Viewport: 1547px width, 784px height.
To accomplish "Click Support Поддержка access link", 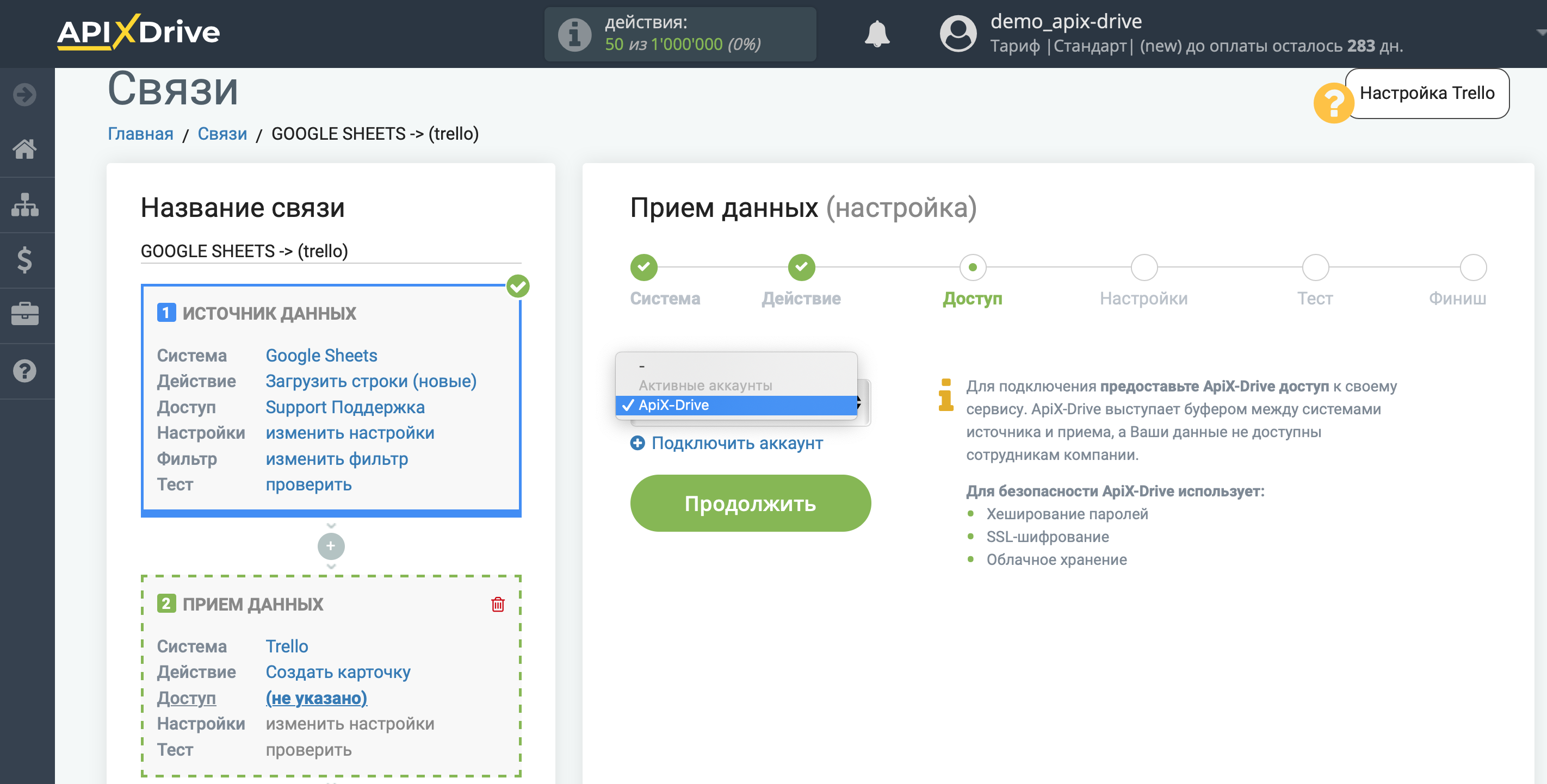I will (x=345, y=407).
